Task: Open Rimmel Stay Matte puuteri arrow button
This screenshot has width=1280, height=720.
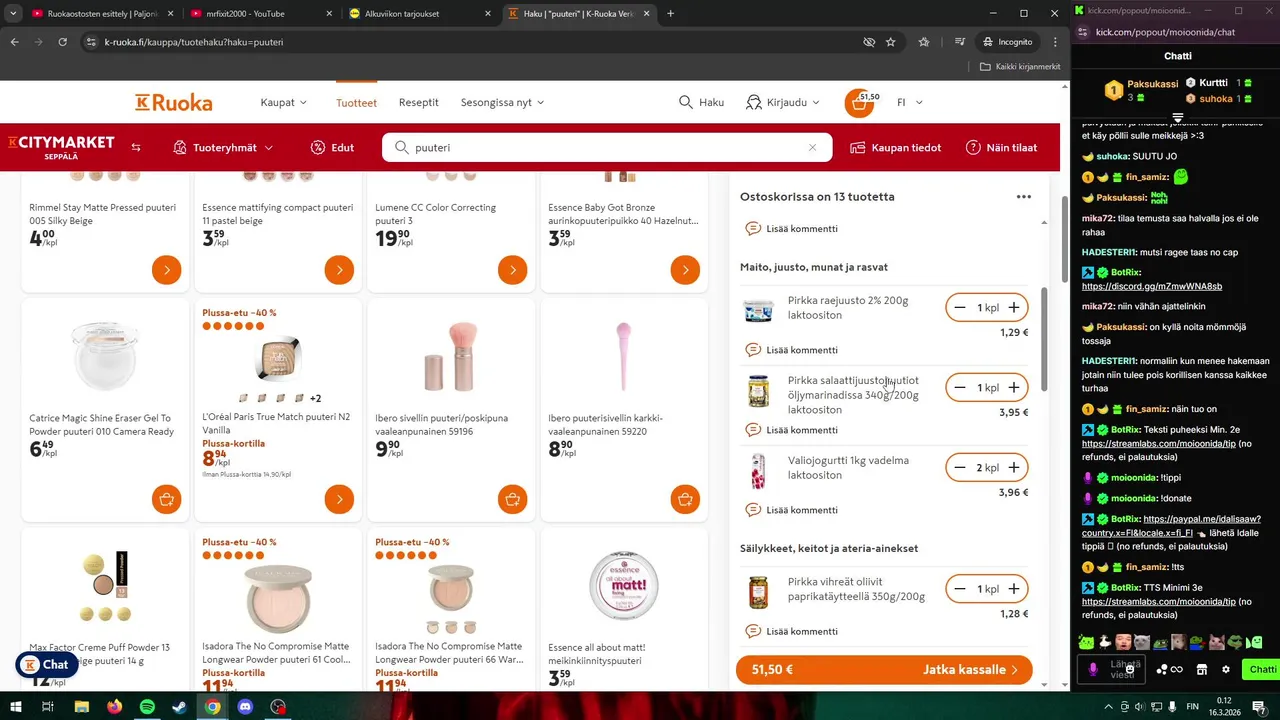Action: [x=167, y=270]
